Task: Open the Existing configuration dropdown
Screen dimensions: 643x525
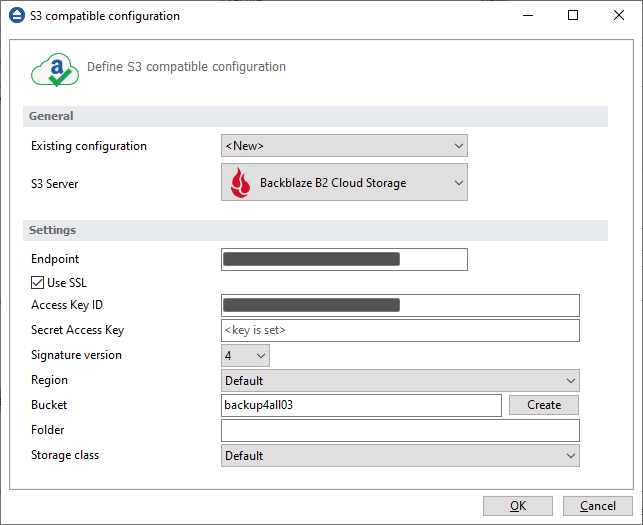Action: 344,146
